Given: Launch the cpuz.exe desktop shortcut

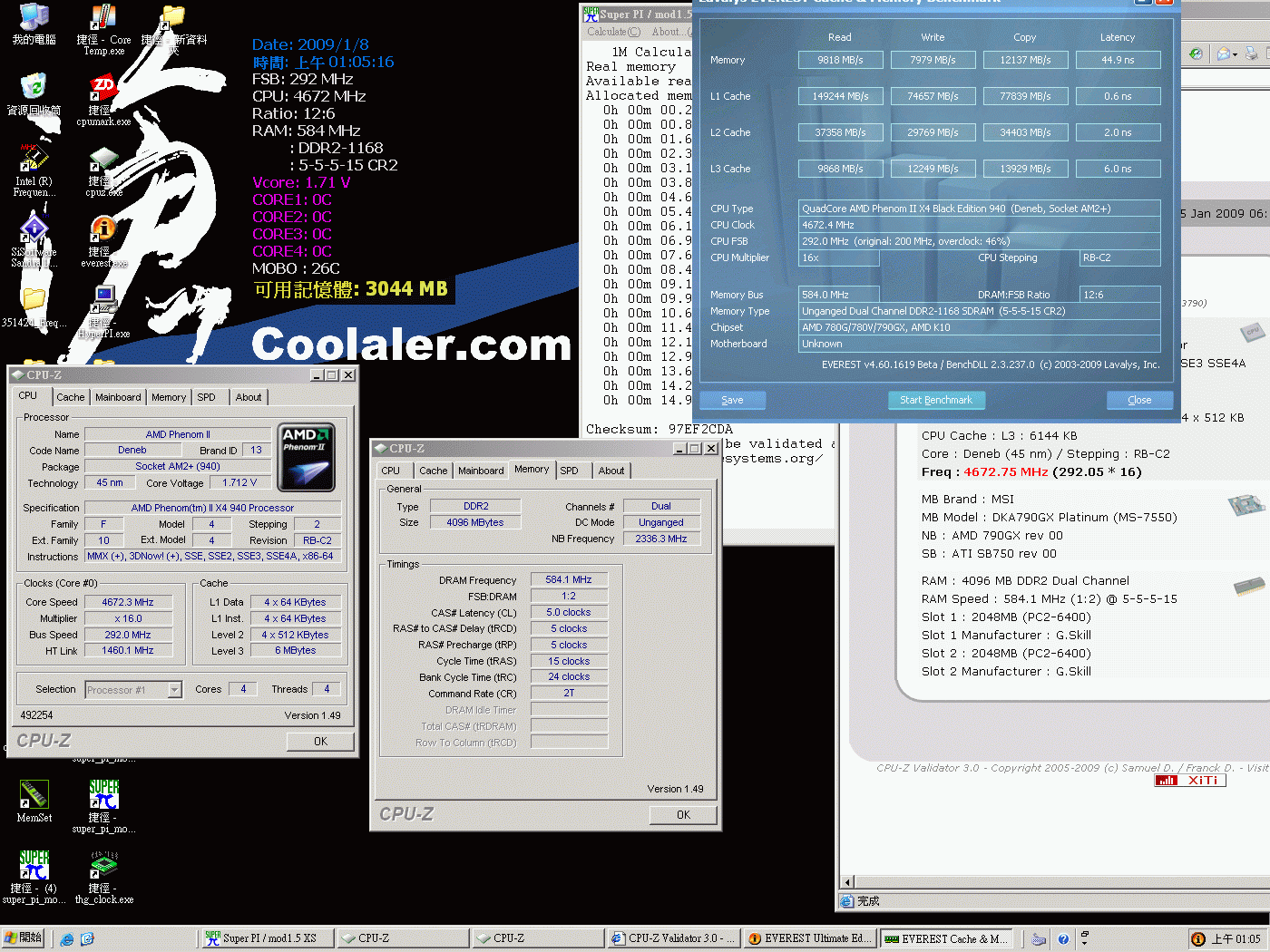Looking at the screenshot, I should point(103,171).
